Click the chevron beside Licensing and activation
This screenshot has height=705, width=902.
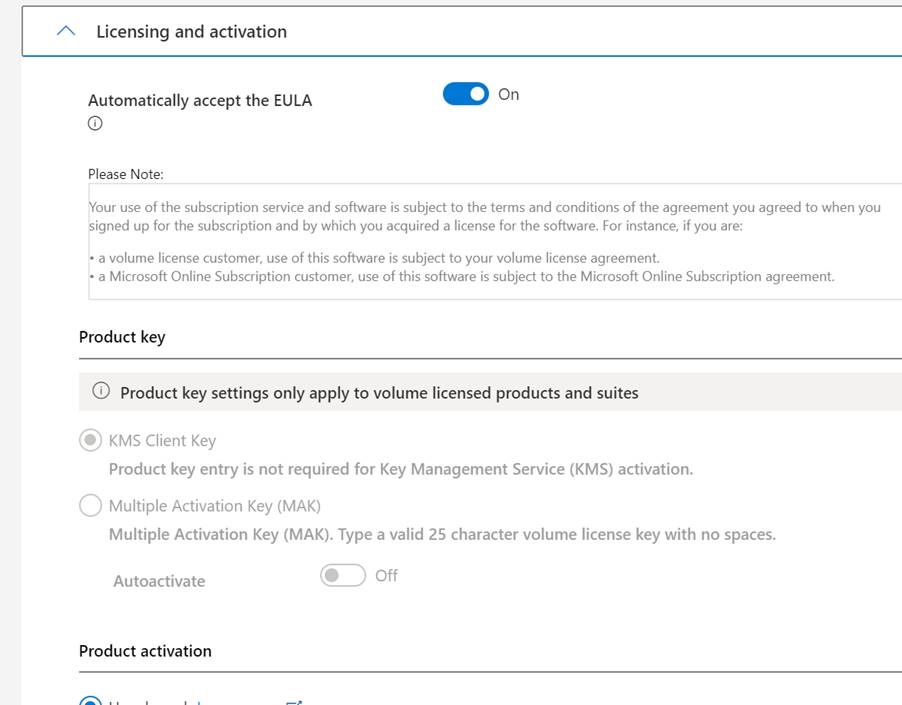coord(65,31)
